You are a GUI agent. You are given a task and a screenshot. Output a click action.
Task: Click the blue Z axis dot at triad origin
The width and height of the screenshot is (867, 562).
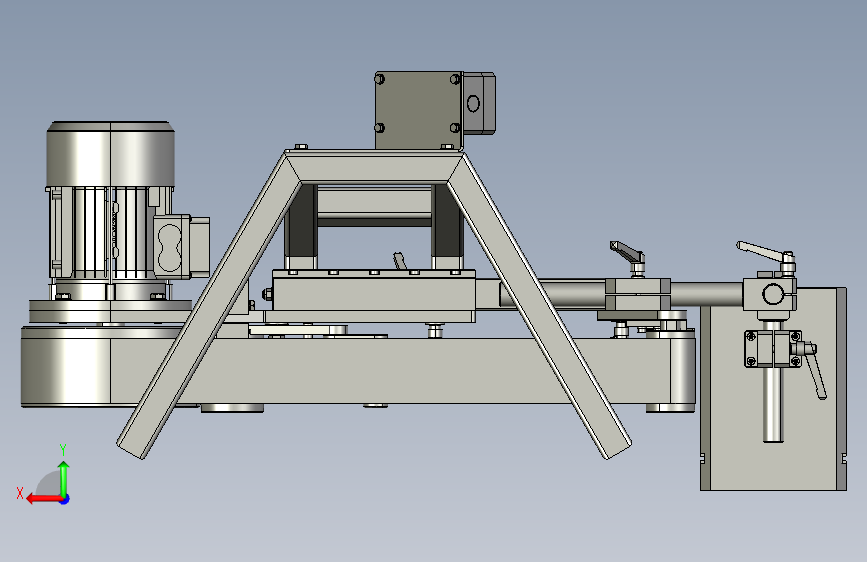click(65, 499)
